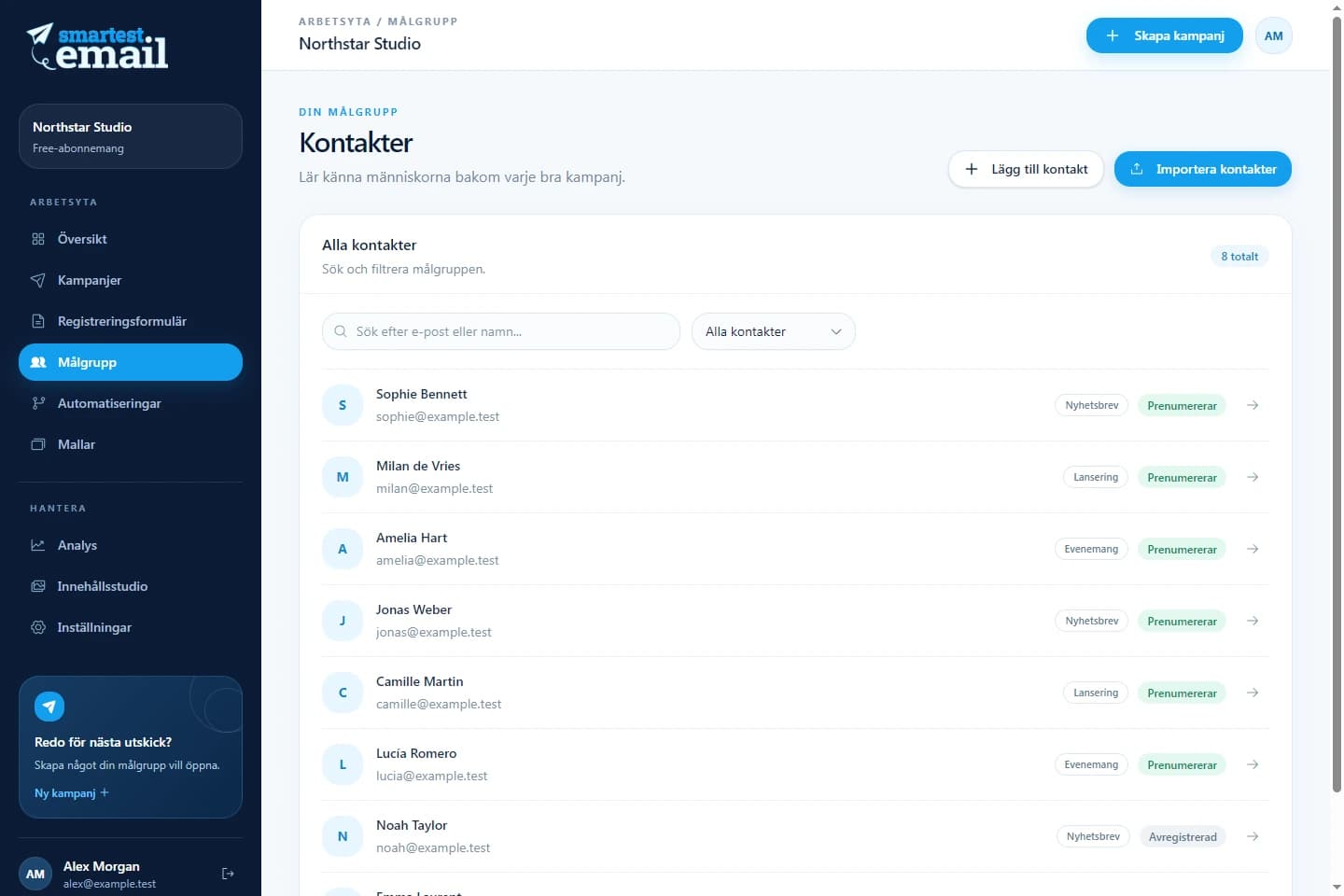The image size is (1344, 896).
Task: Click the Registreringsformulär document icon
Action: [38, 321]
